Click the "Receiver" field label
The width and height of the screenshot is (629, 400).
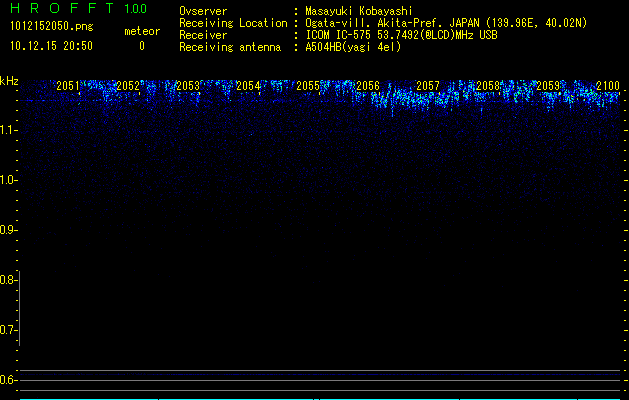[x=203, y=35]
